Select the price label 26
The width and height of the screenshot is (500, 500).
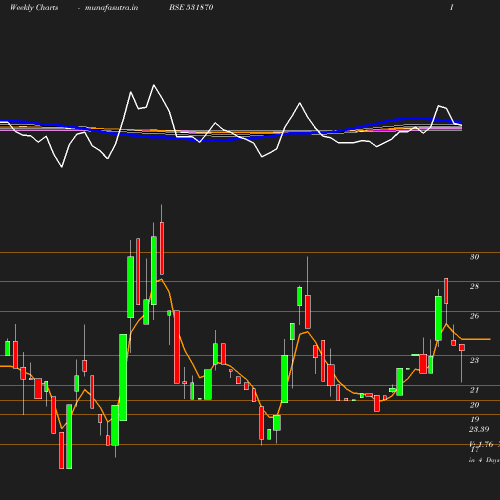pyautogui.click(x=474, y=316)
